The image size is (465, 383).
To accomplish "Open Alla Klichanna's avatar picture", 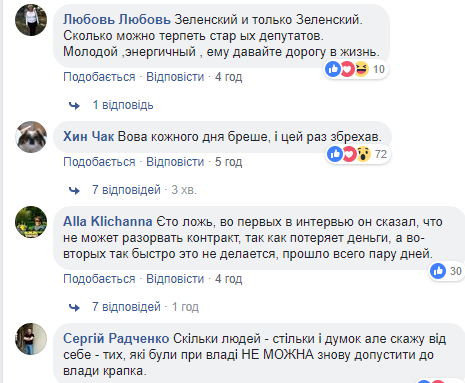I will [31, 222].
